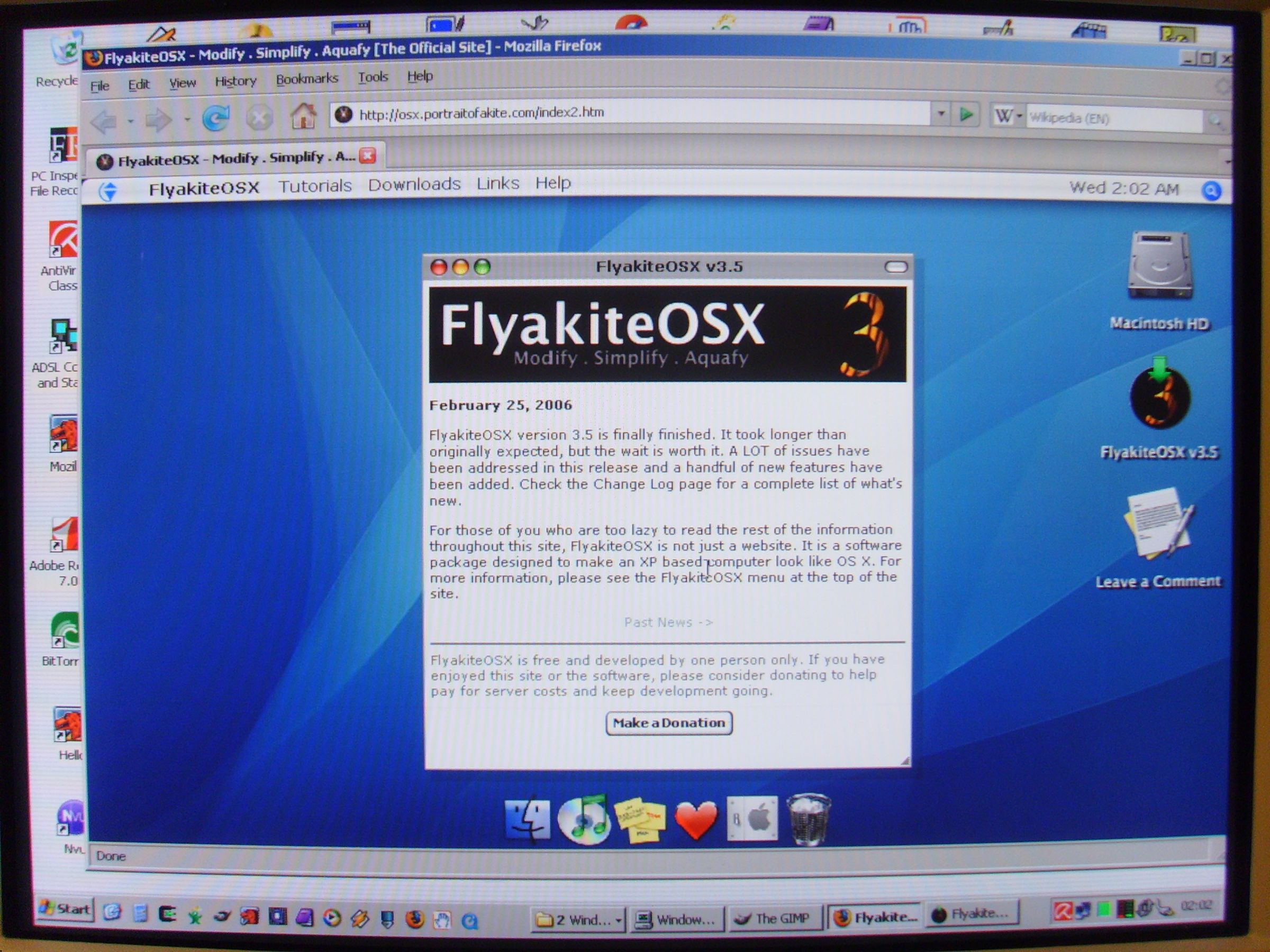This screenshot has width=1270, height=952.
Task: Click the green button of the FlyakiteOSX v3.5 window
Action: 482,267
